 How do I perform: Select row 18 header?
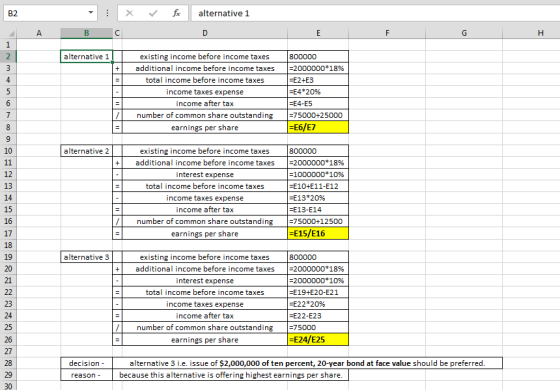coord(8,245)
